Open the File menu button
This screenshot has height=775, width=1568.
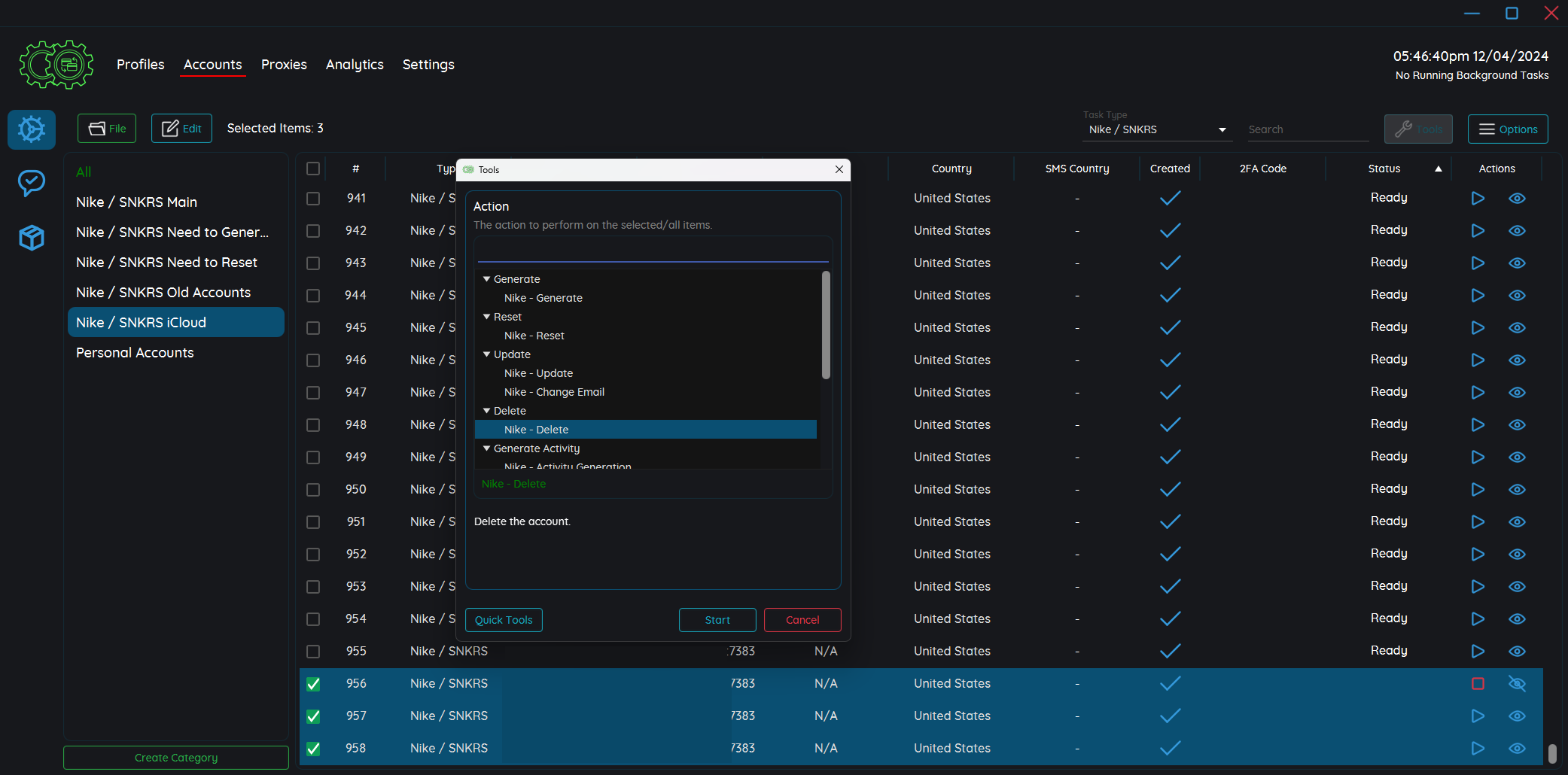(x=107, y=129)
